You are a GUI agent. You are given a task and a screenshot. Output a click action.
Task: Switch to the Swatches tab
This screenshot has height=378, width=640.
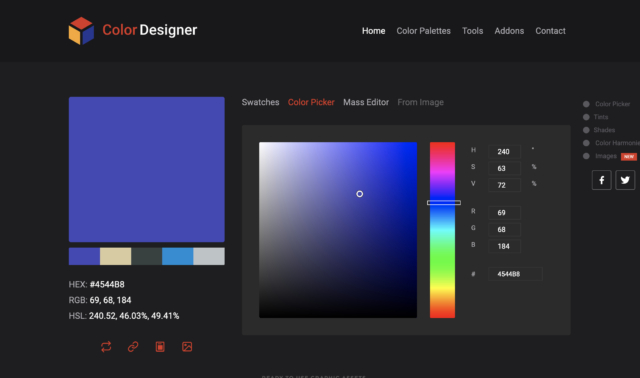[260, 102]
